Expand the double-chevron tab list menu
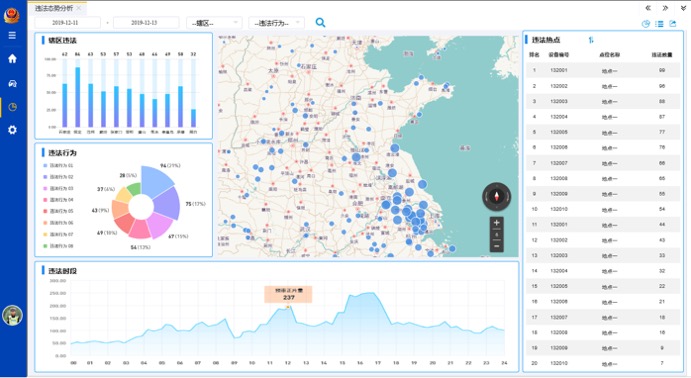Image resolution: width=691 pixels, height=378 pixels. (684, 8)
